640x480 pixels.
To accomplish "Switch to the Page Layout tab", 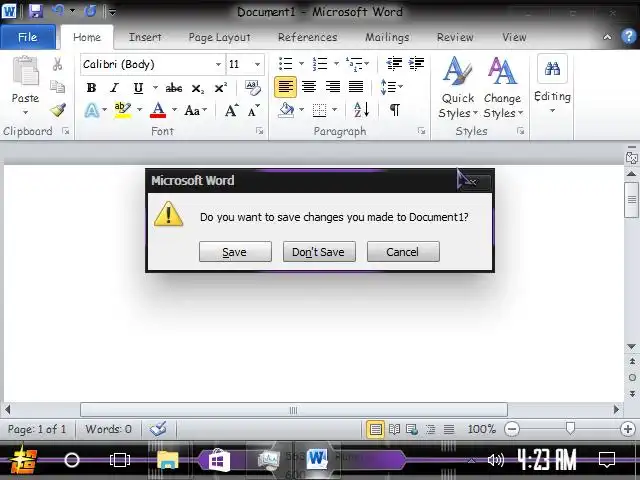I will click(x=219, y=37).
